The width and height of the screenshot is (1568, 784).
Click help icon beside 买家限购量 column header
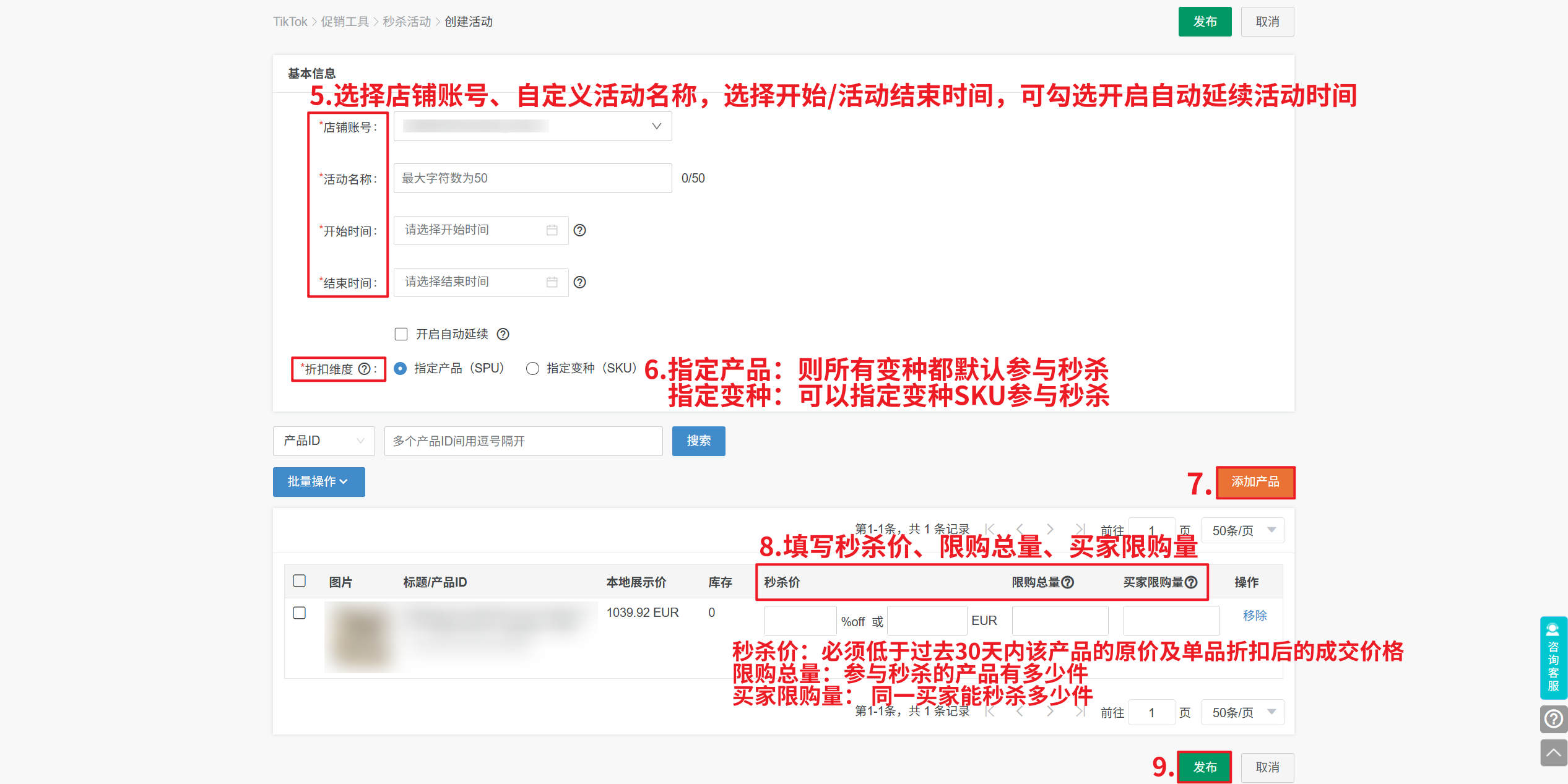1191,582
